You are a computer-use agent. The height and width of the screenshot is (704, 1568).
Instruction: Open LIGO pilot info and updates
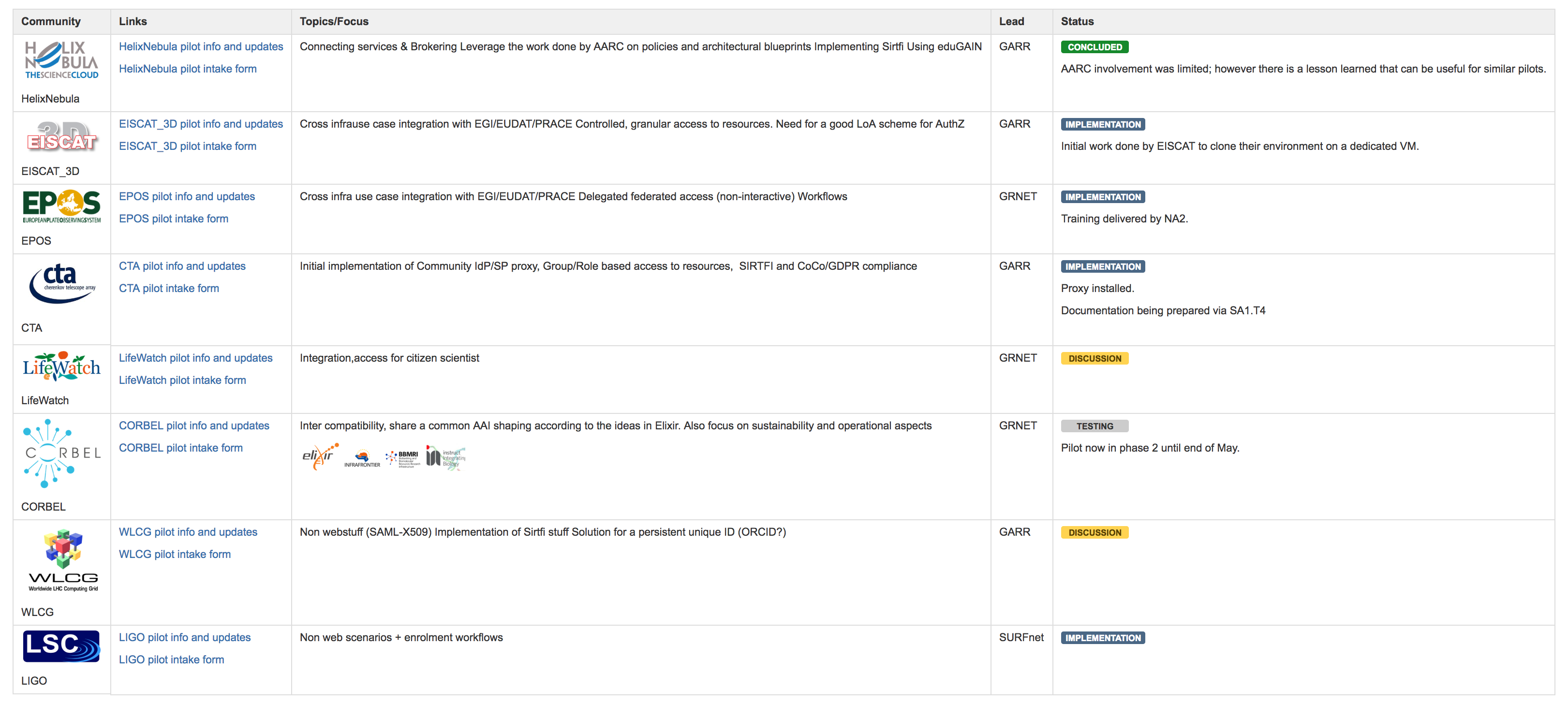tap(184, 637)
